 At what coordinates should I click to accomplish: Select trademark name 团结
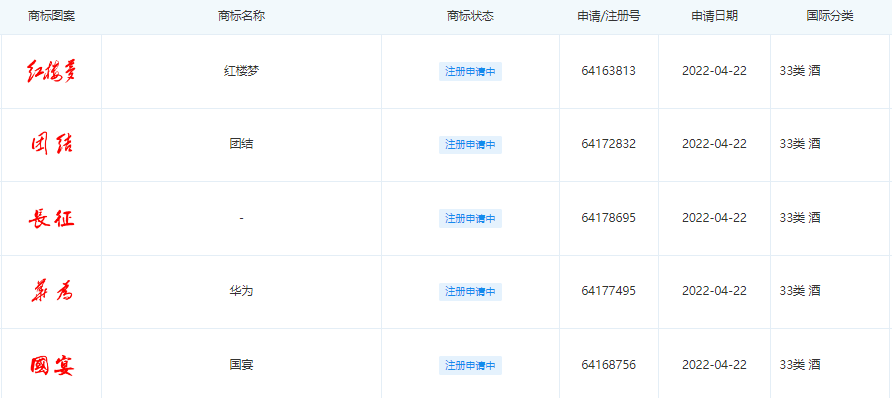241,144
